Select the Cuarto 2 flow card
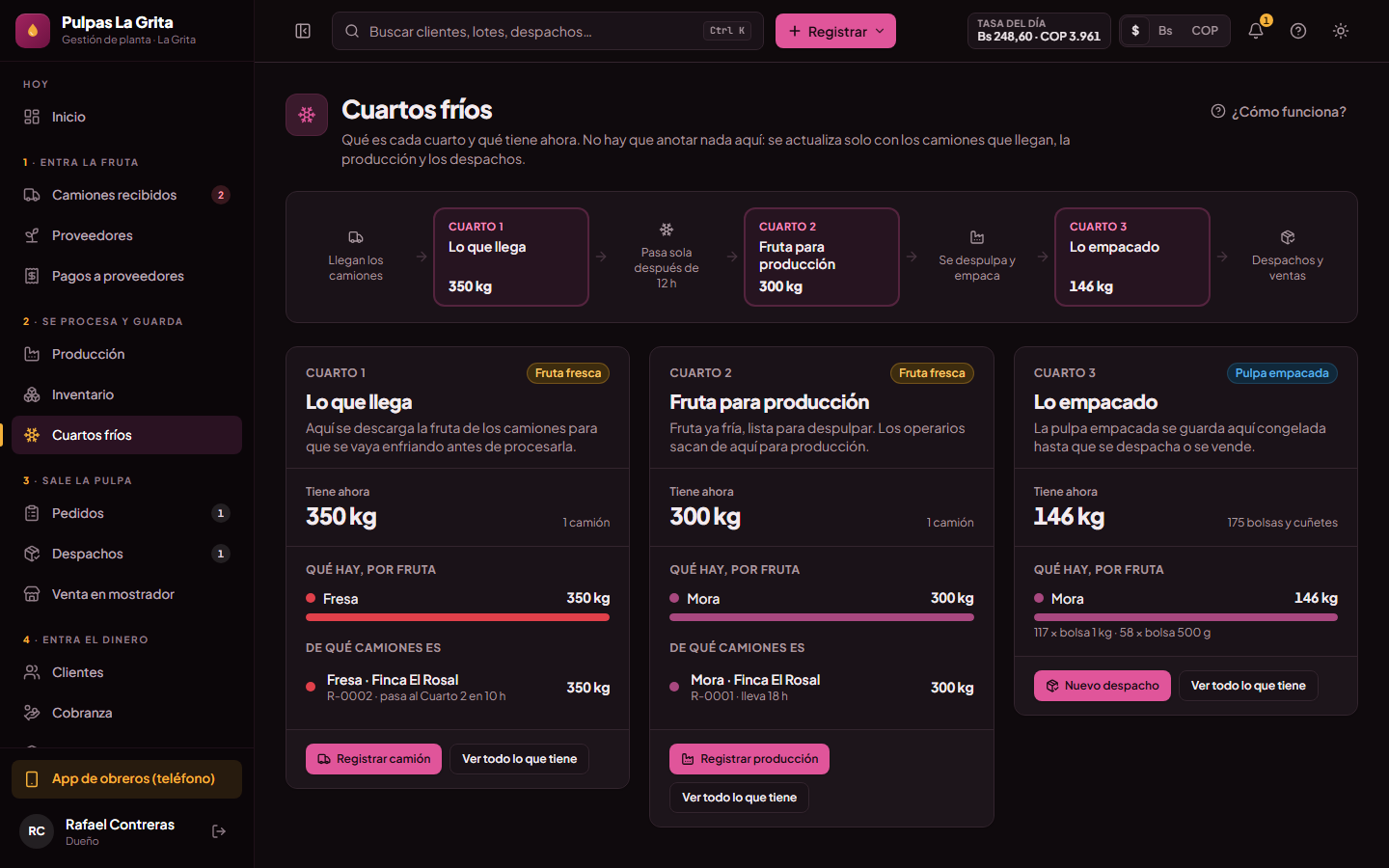 coord(822,257)
